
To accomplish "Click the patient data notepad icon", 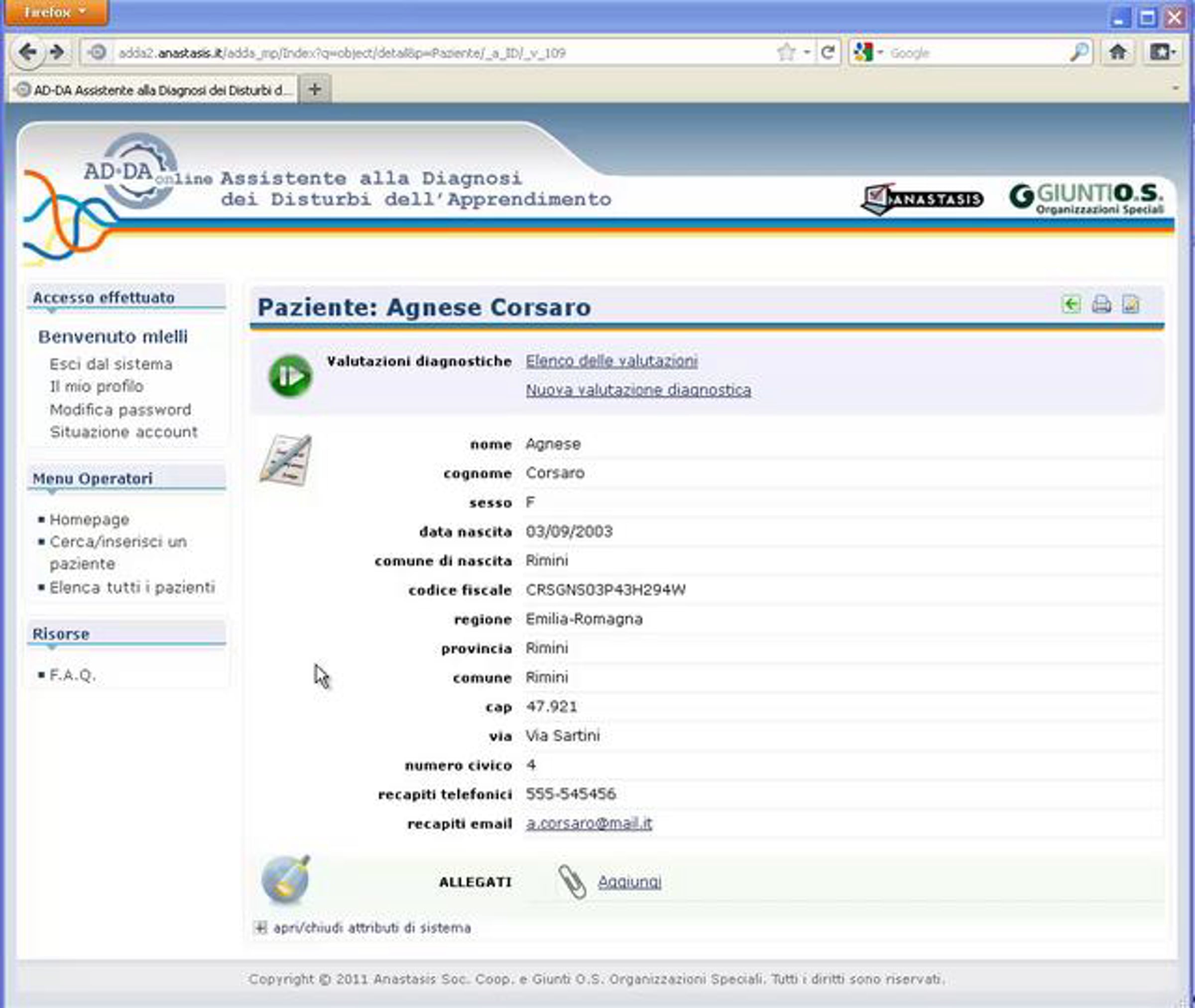I will (x=286, y=459).
